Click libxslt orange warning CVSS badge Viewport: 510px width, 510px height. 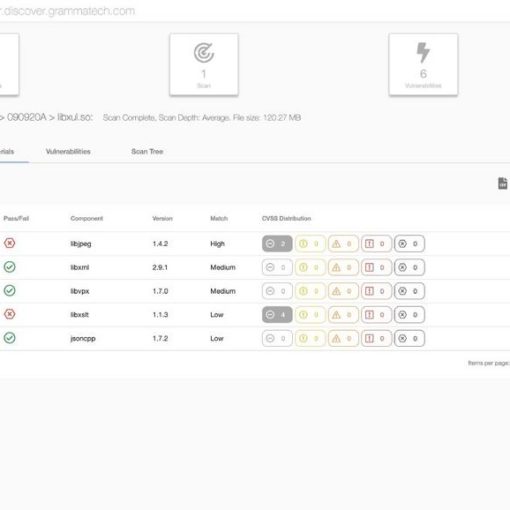pos(343,315)
